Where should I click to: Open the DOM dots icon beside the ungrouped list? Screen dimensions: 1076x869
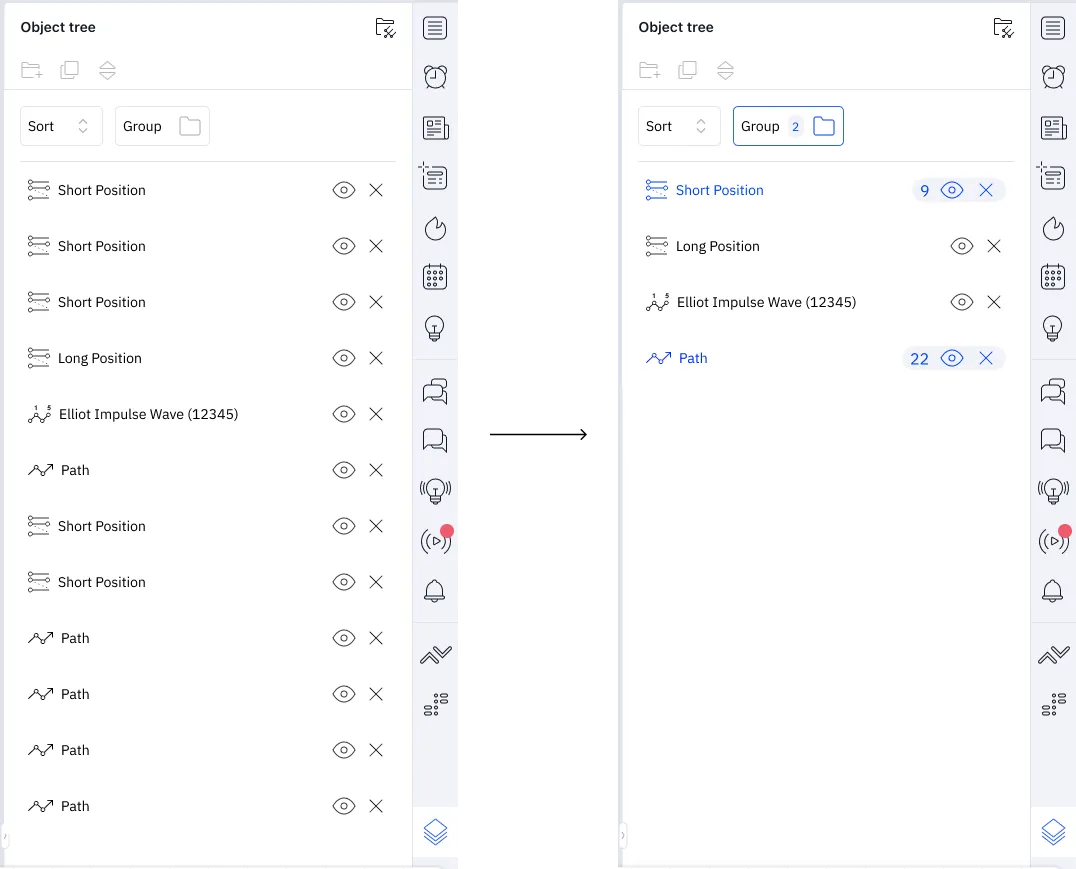pyautogui.click(x=435, y=705)
